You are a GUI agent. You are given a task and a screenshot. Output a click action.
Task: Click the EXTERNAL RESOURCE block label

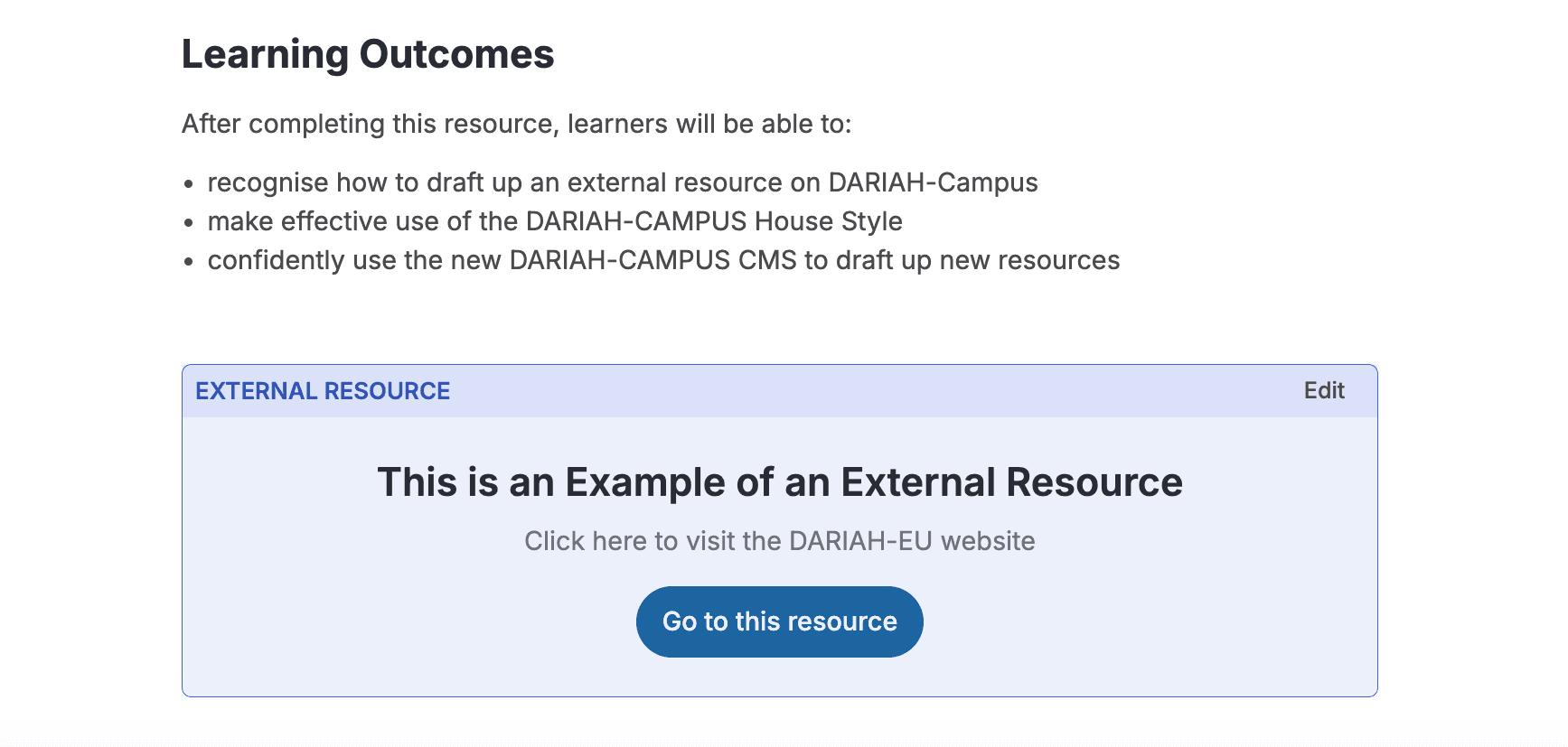click(x=323, y=391)
